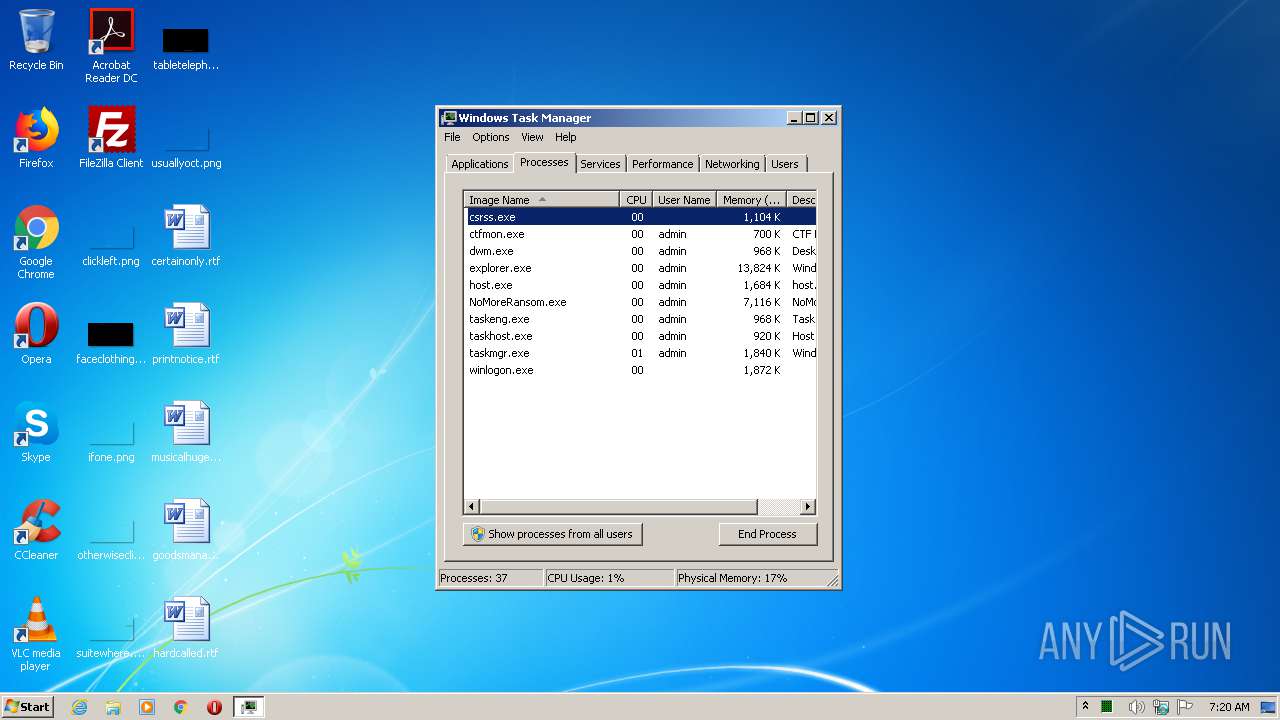This screenshot has width=1280, height=720.
Task: Click horizontal scrollbar right arrow
Action: click(x=808, y=507)
